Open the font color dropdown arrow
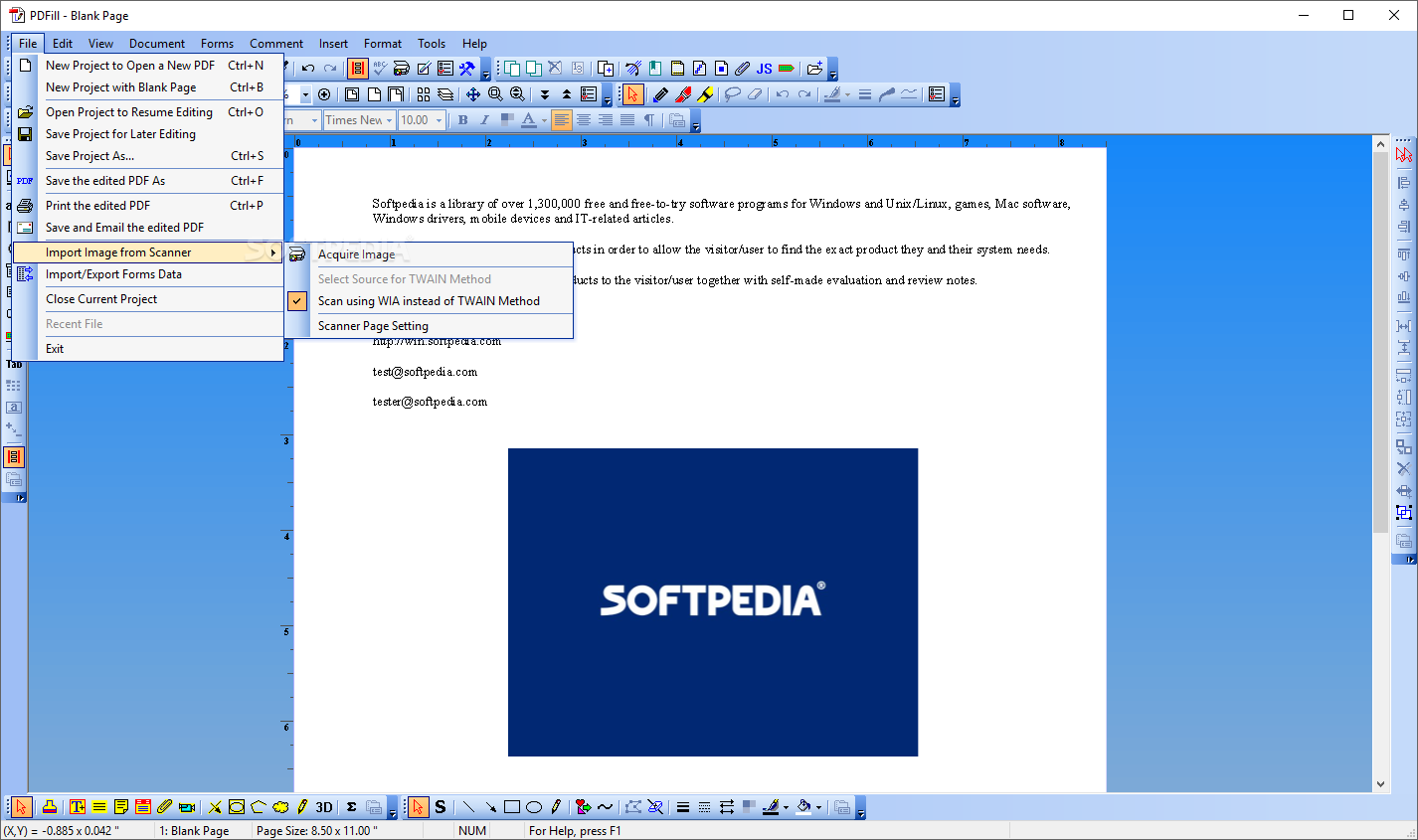The image size is (1418, 840). [x=544, y=121]
